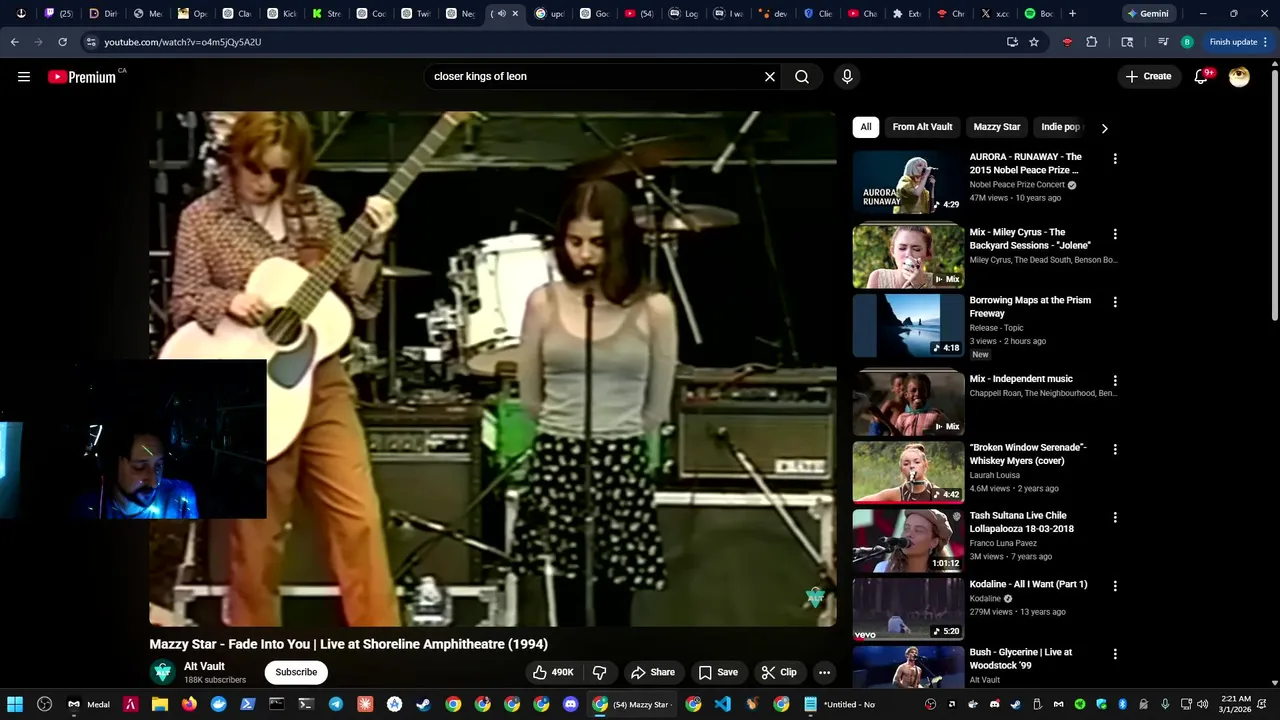Open Telegram from the taskbar

pyautogui.click(x=335, y=704)
